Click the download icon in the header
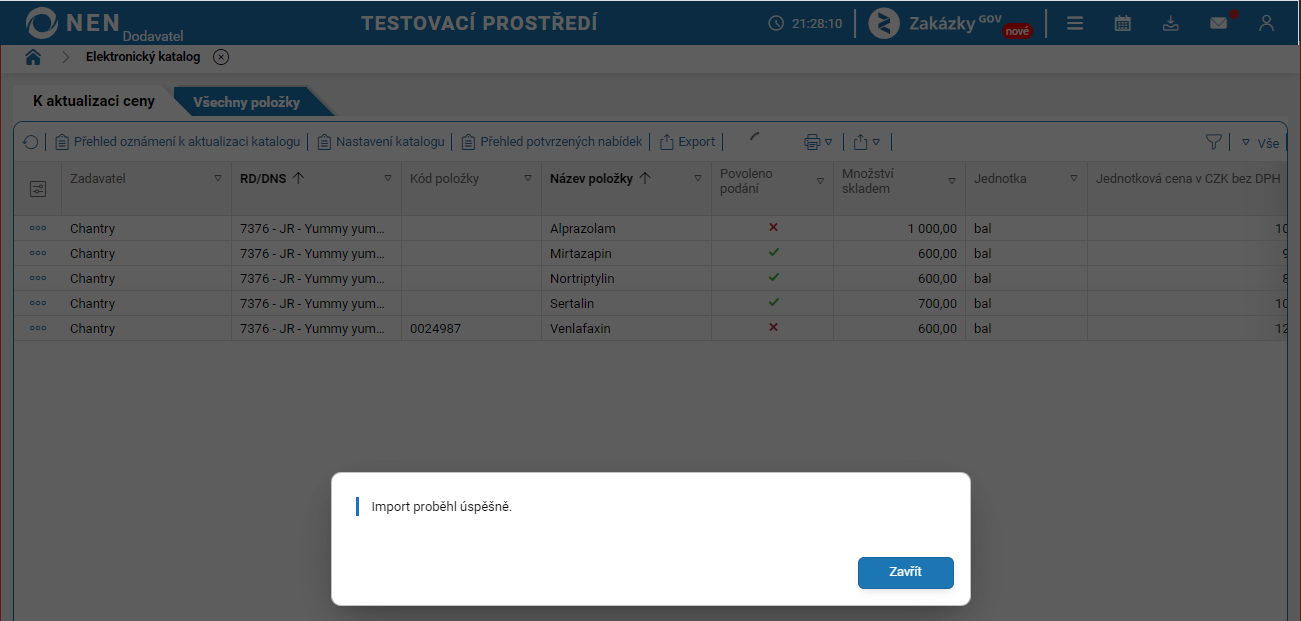 [1171, 23]
